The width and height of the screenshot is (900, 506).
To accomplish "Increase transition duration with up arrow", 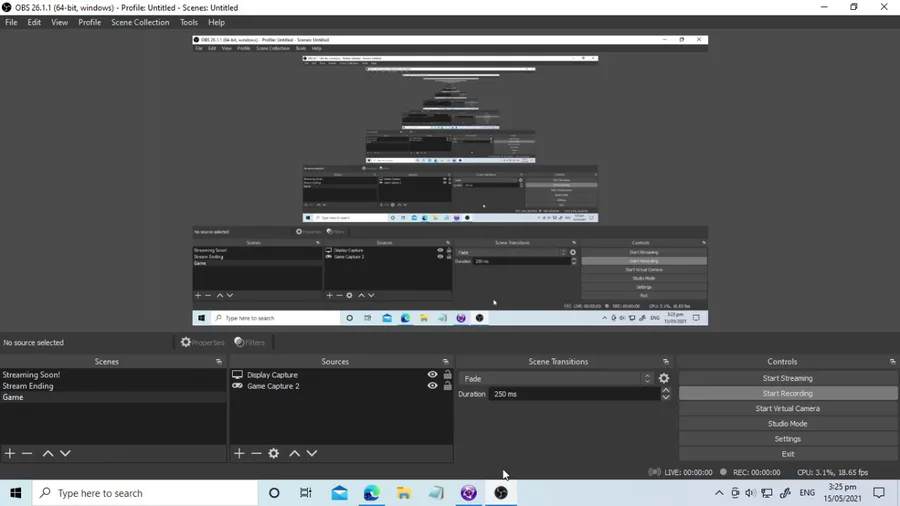I will [666, 391].
